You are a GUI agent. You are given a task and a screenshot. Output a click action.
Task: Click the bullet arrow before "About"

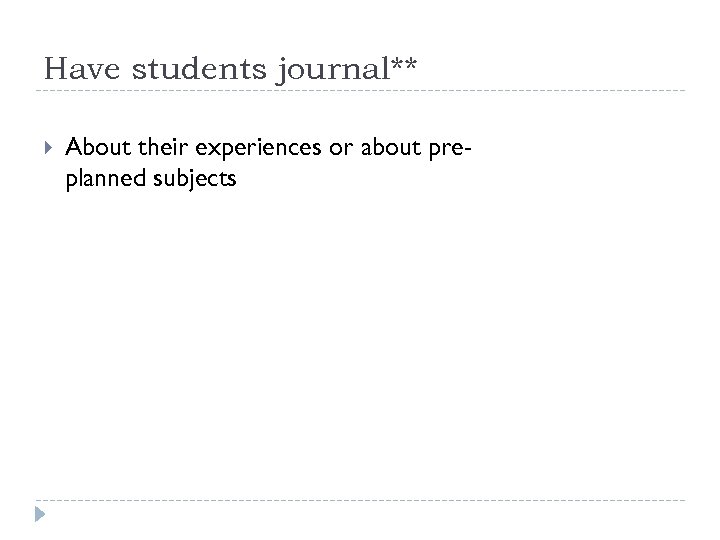coord(40,149)
